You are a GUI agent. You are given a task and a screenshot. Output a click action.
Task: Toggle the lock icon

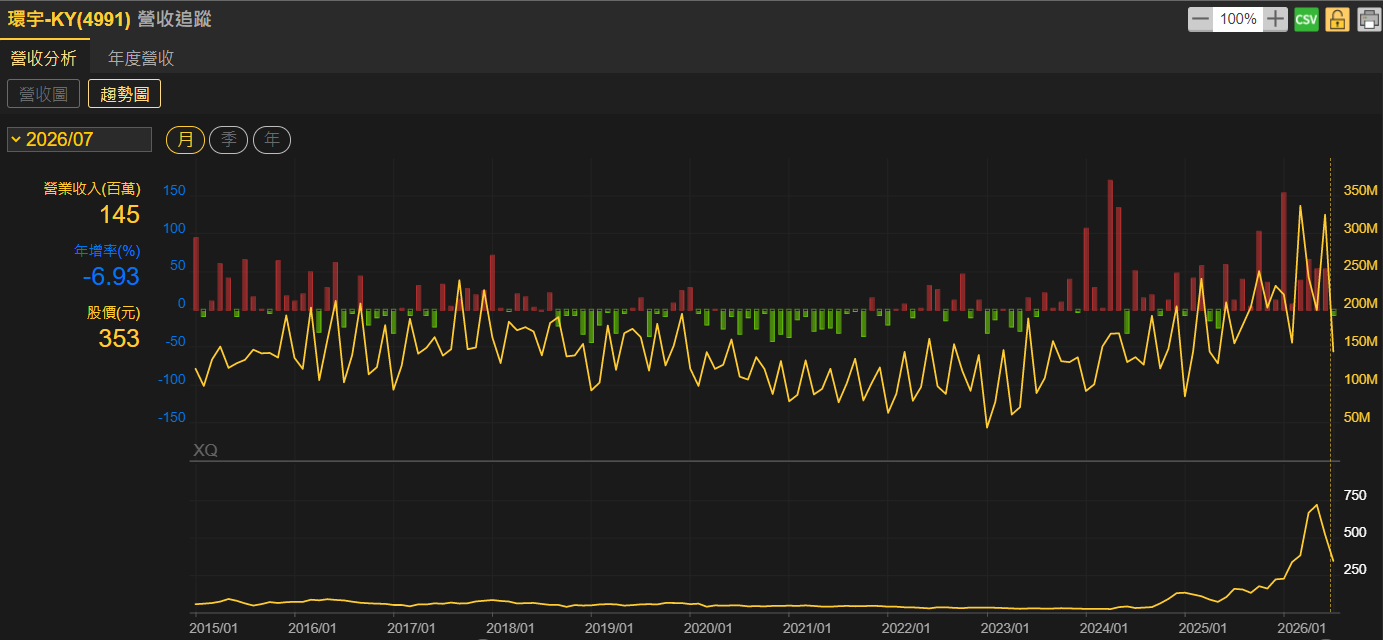click(1337, 19)
